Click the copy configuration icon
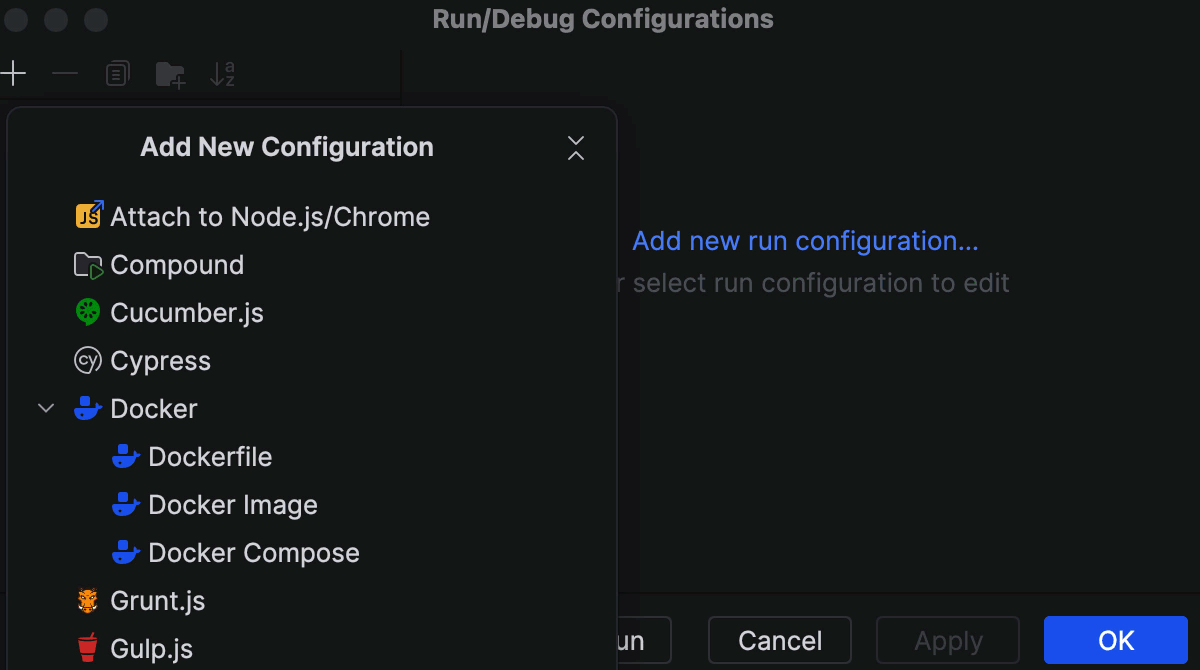This screenshot has width=1200, height=670. (117, 72)
